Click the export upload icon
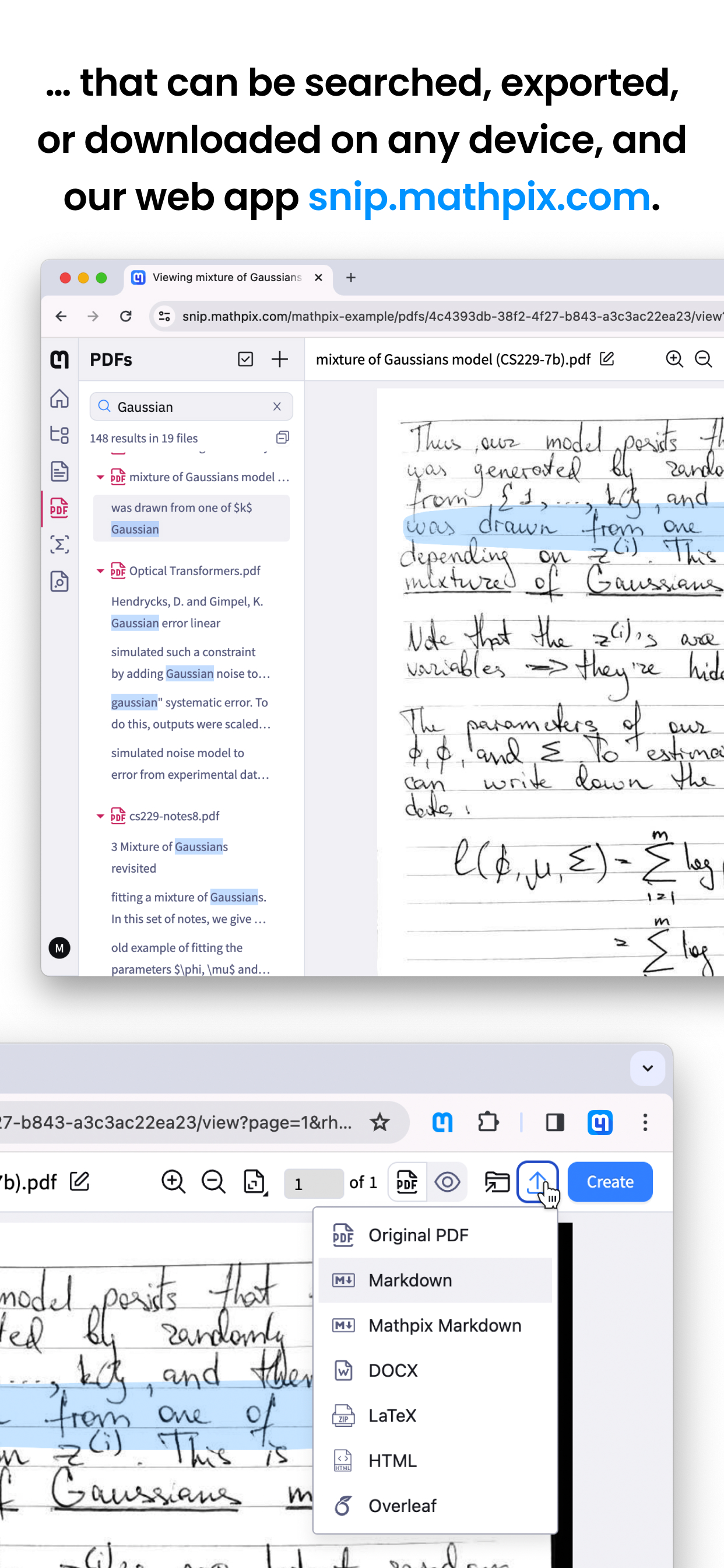 point(537,1182)
